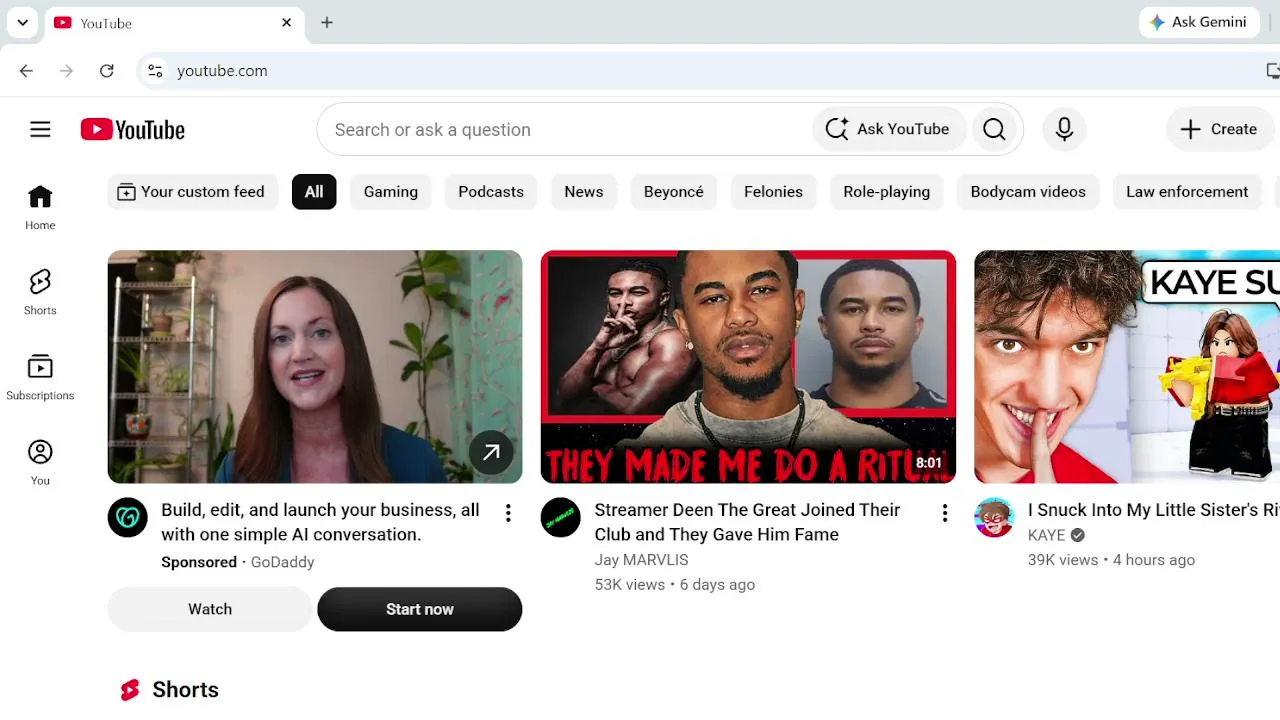The width and height of the screenshot is (1280, 720).
Task: Open a new browser tab
Action: coord(327,22)
